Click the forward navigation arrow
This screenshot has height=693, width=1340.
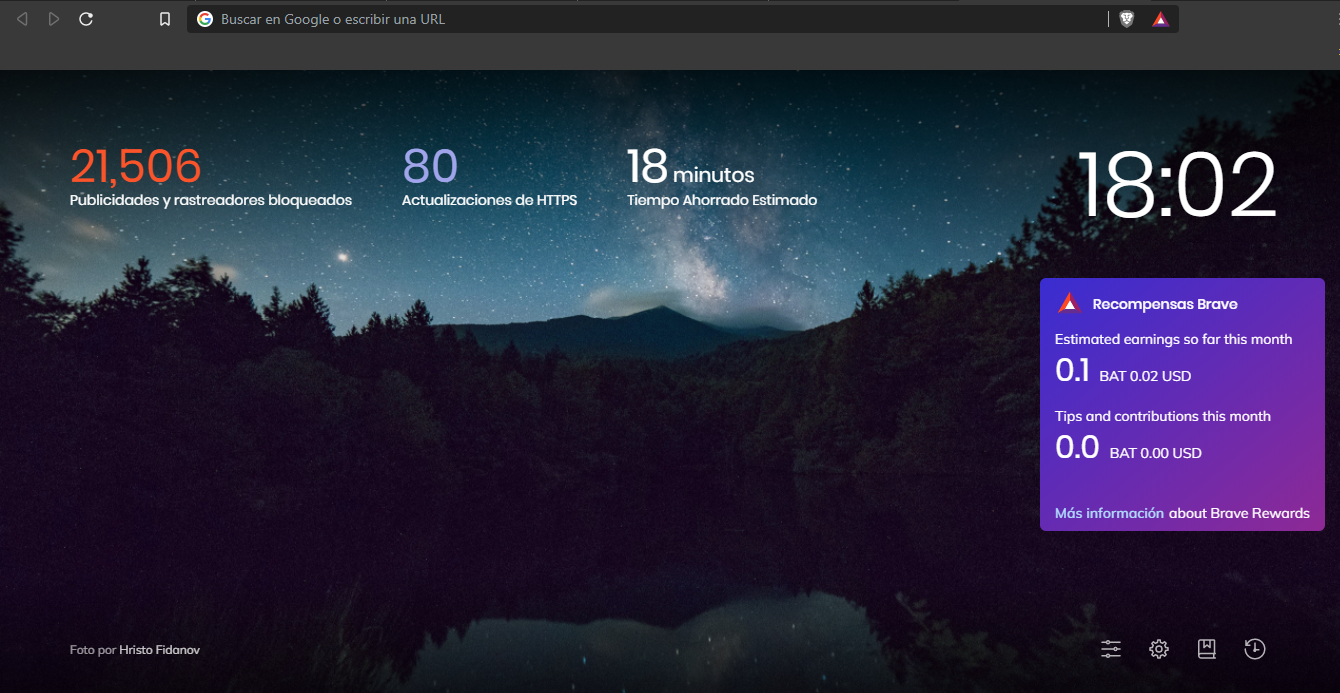coord(54,19)
